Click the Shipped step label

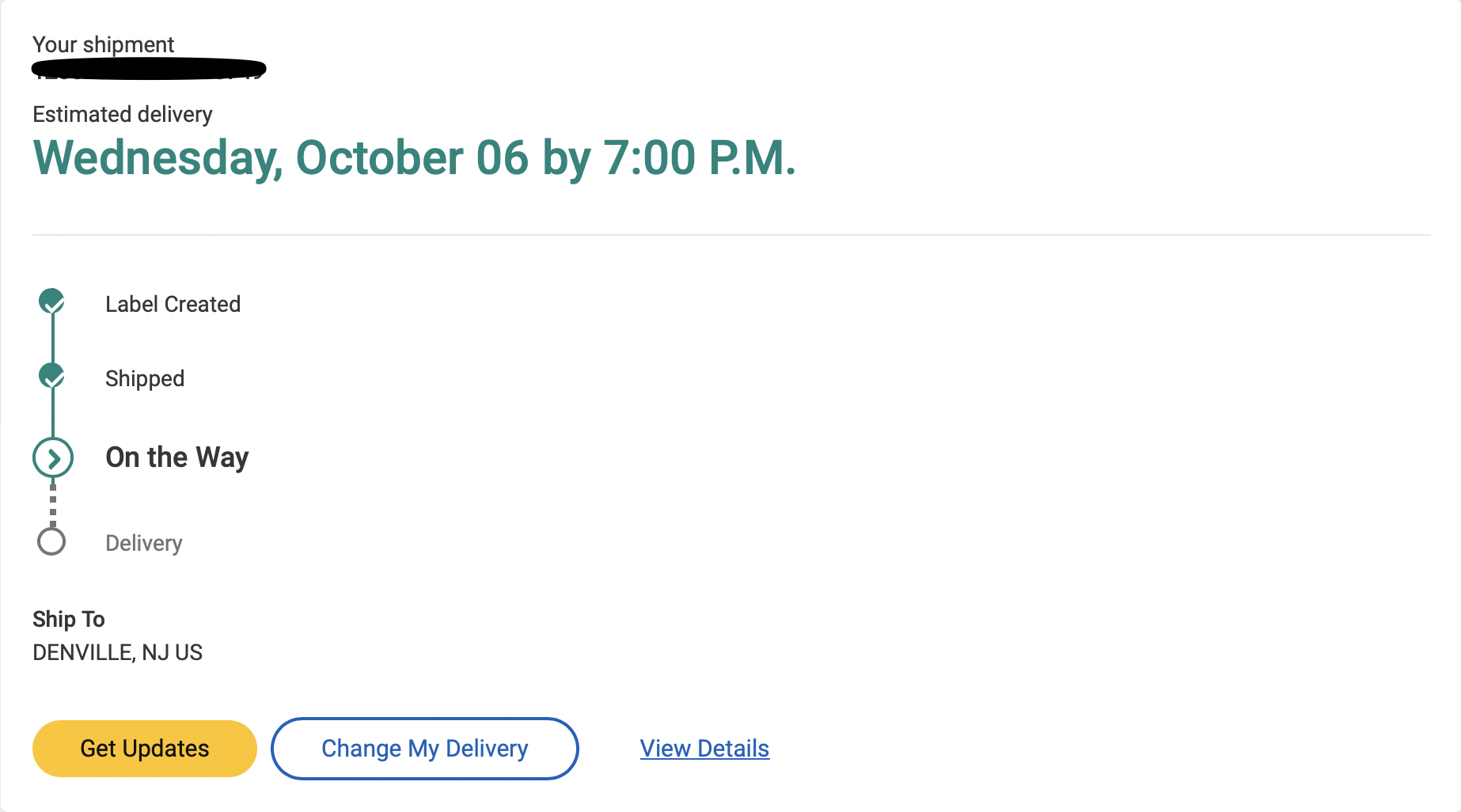(145, 379)
